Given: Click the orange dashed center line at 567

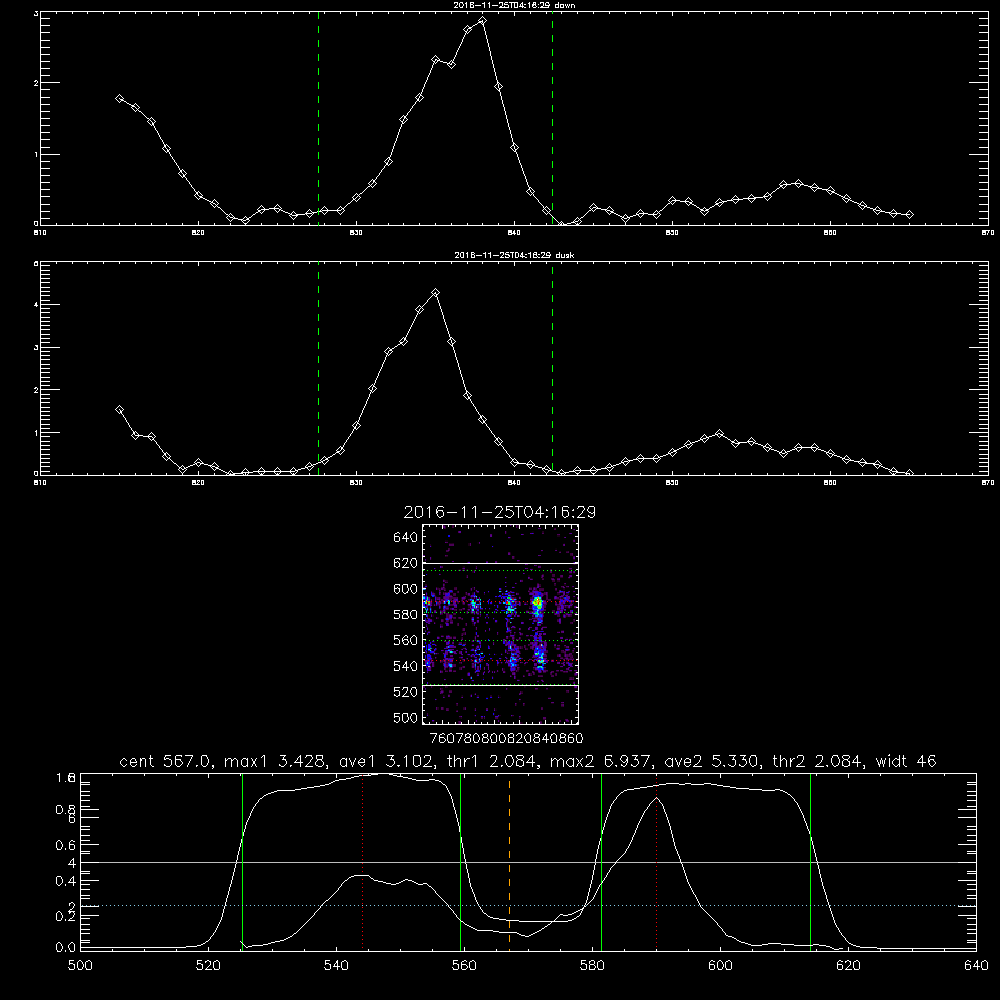Looking at the screenshot, I should [509, 861].
